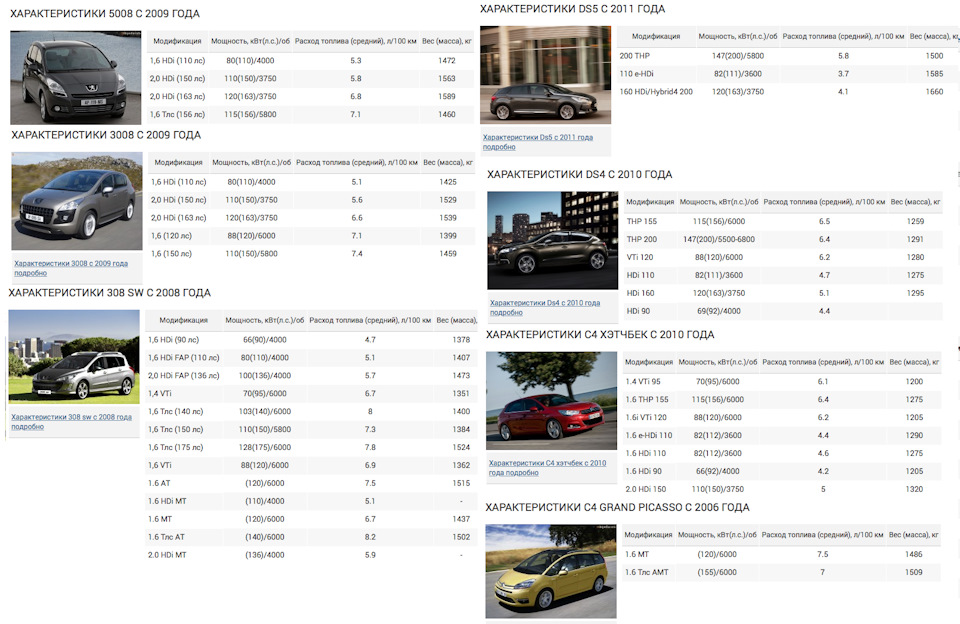Select '1,4 VTi' modification in 308 SW table
Image resolution: width=960 pixels, height=624 pixels.
click(x=160, y=394)
